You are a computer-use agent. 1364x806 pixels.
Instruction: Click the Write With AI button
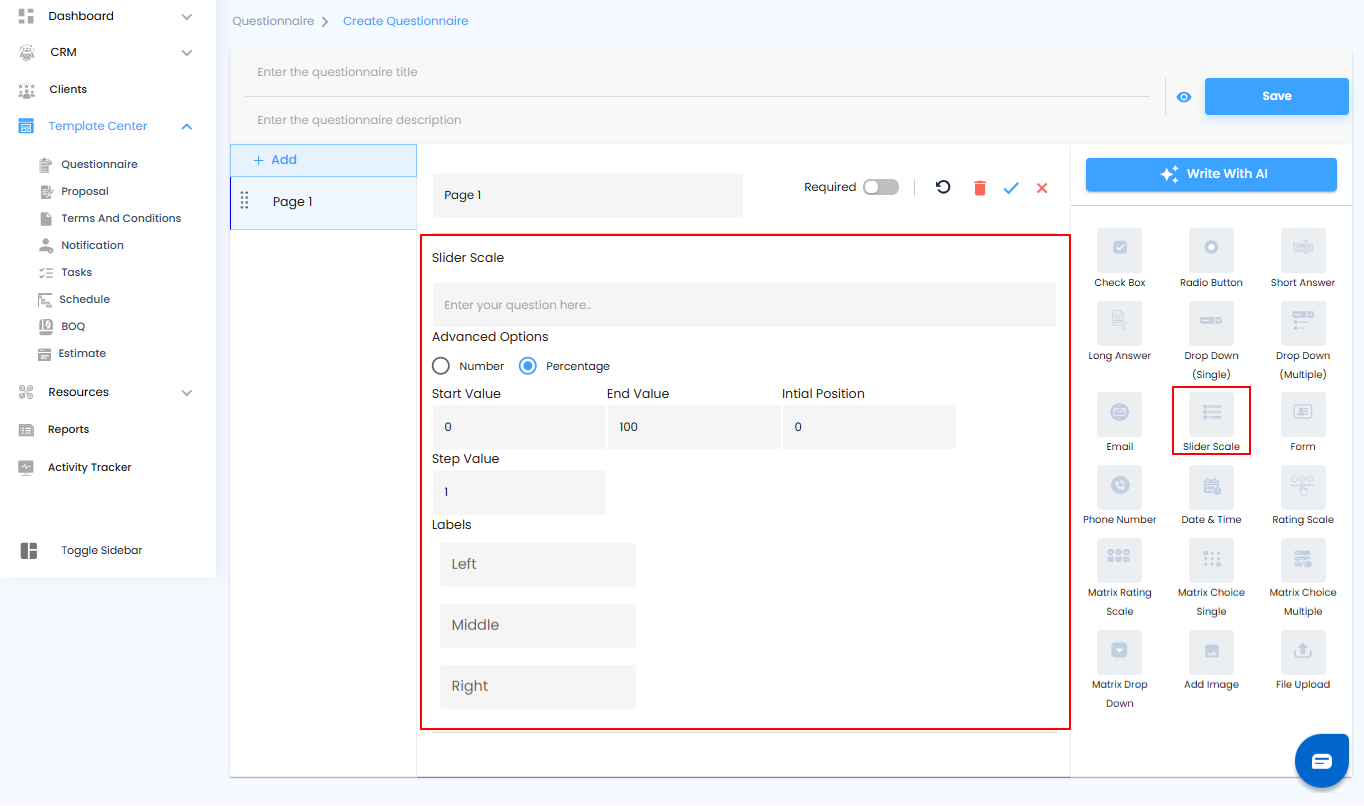(1211, 174)
